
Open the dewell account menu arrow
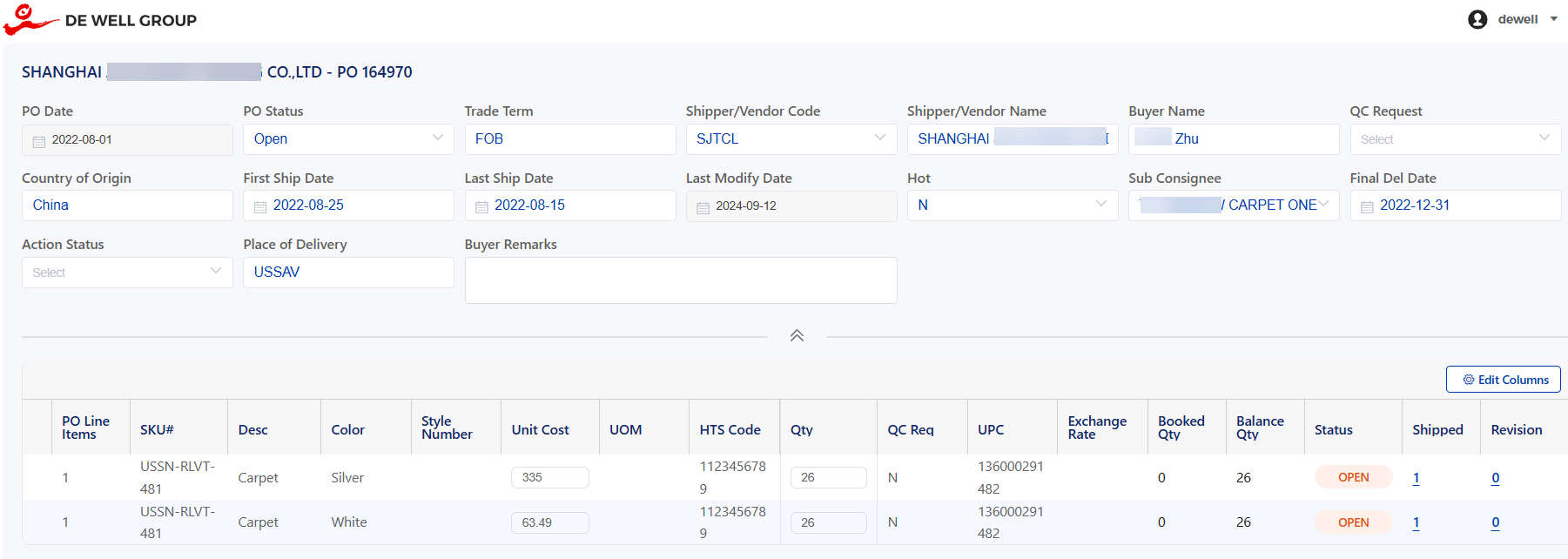(1554, 19)
